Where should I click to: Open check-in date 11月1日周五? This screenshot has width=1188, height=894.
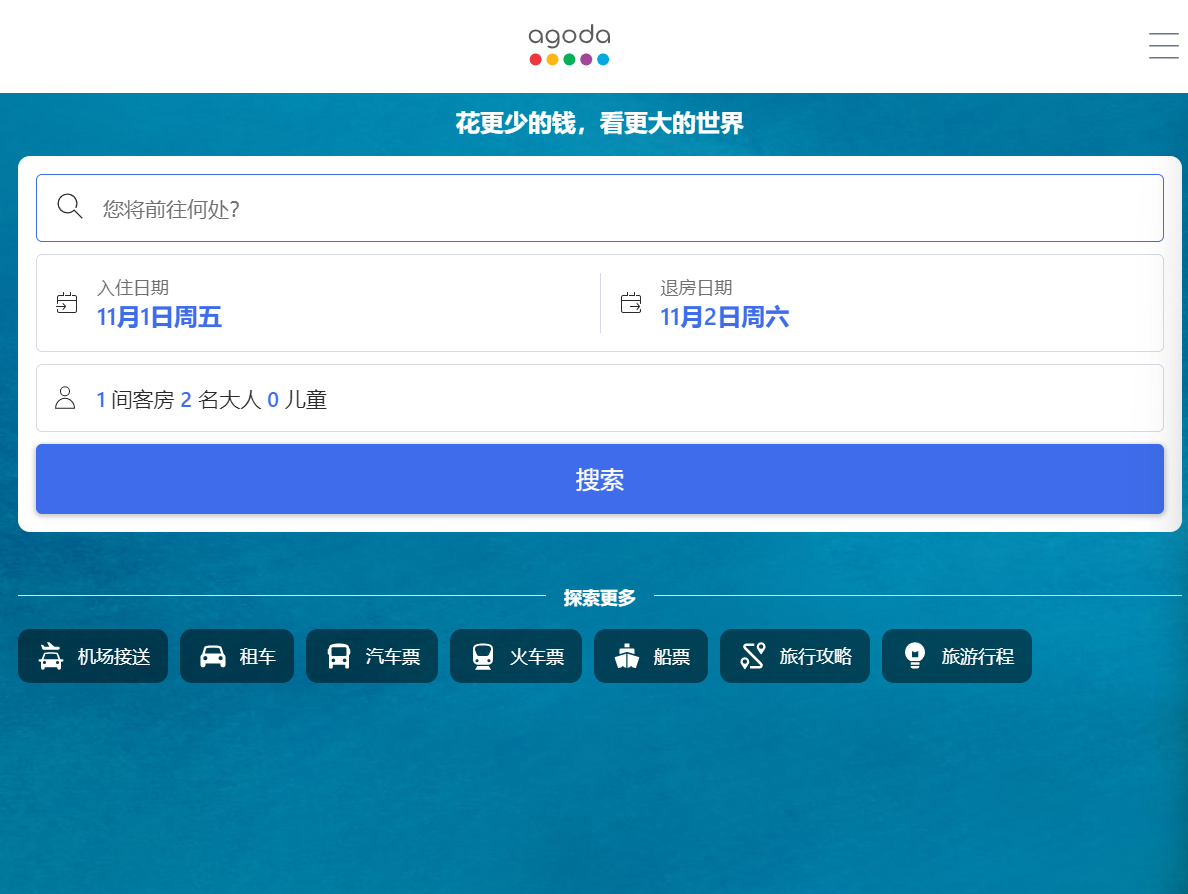tap(318, 303)
